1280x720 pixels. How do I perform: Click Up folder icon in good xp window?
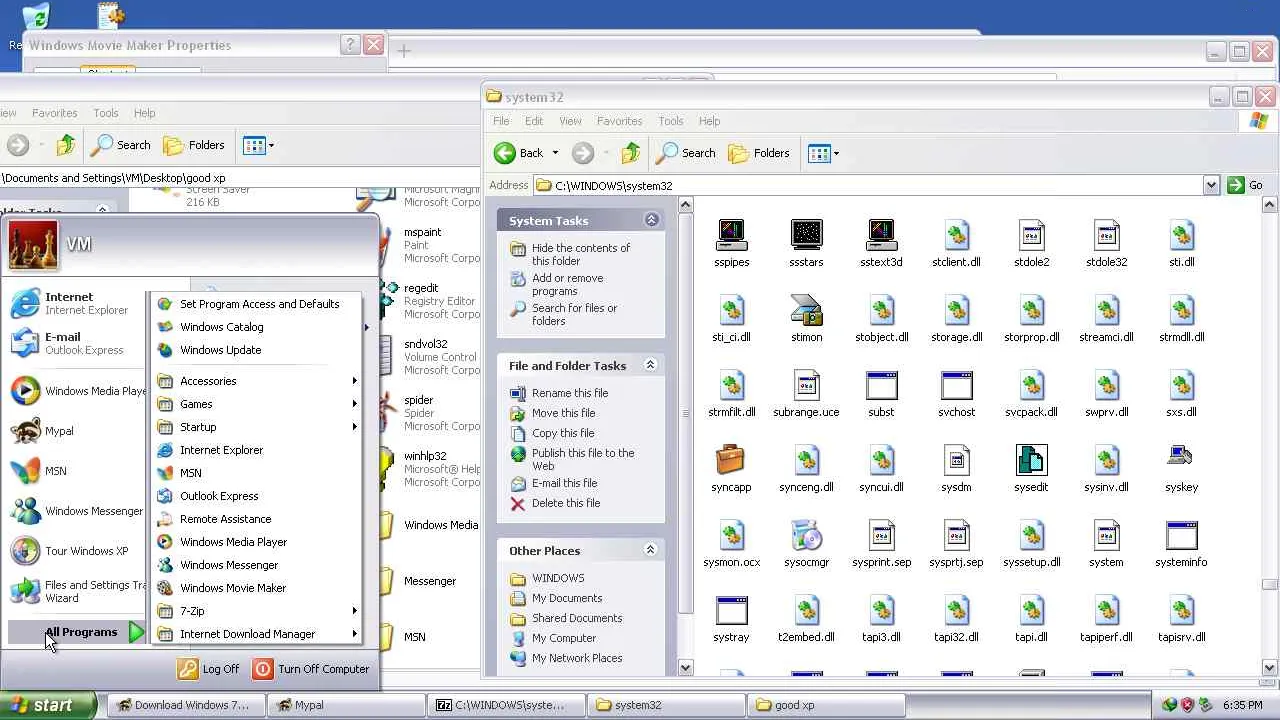click(x=65, y=145)
